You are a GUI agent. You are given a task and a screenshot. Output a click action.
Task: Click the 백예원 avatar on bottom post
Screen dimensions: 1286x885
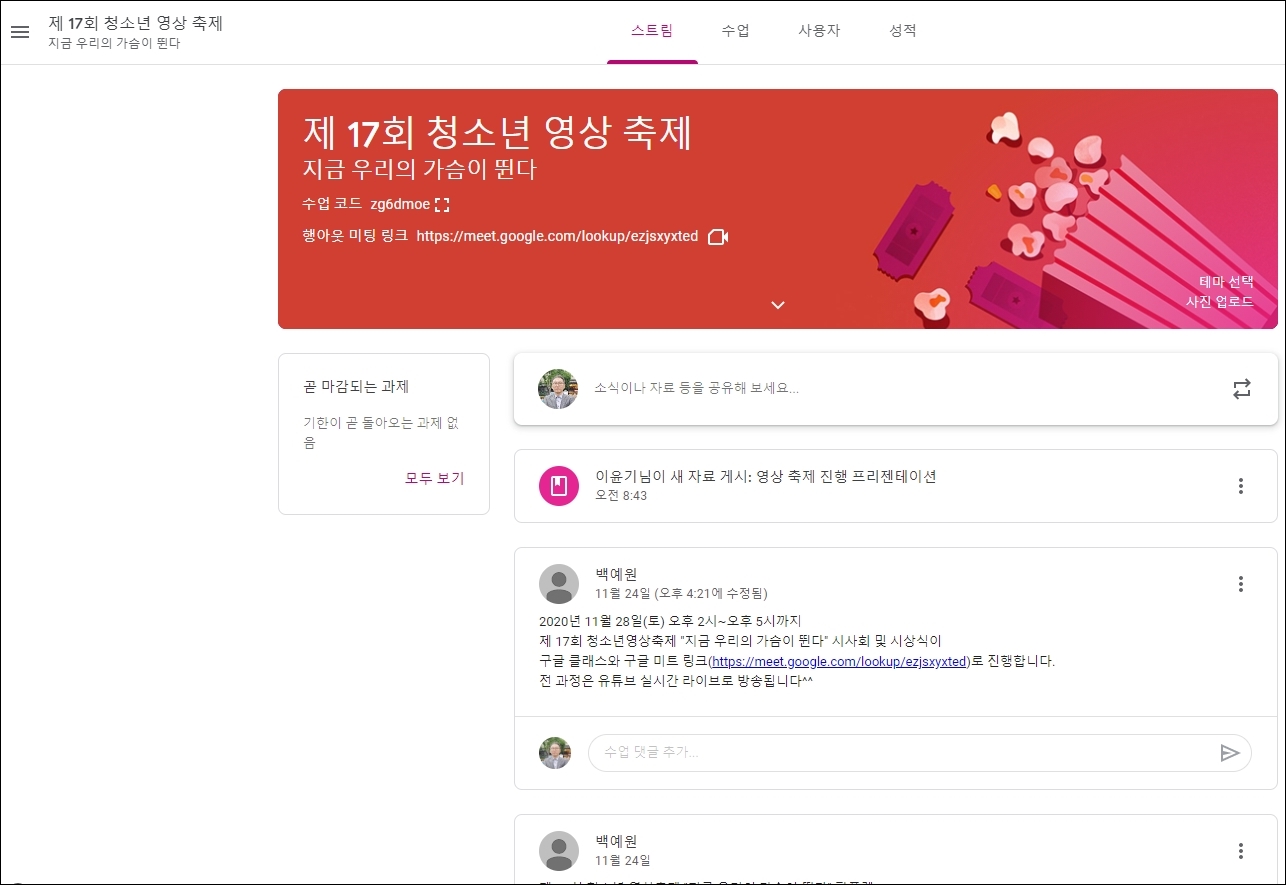pyautogui.click(x=559, y=851)
